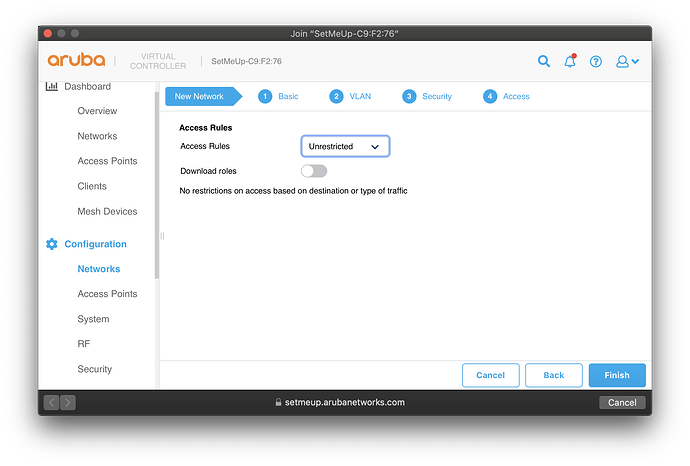Open Access Points under Dashboard
Screen dimensions: 690x466
pyautogui.click(x=107, y=161)
